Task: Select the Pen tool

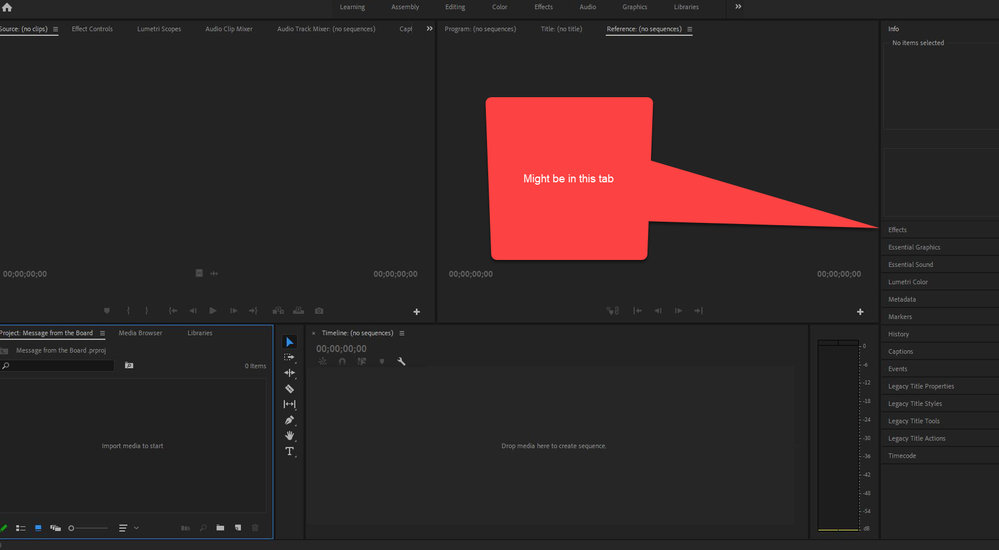Action: pyautogui.click(x=290, y=420)
